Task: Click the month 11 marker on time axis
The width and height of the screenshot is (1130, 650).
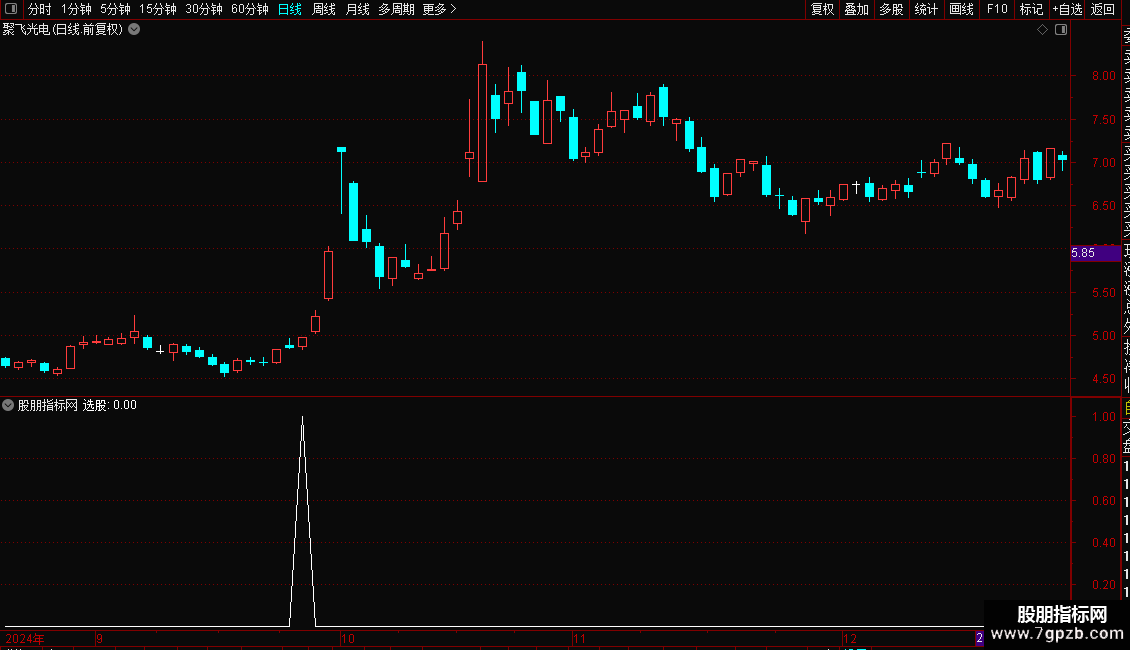Action: 579,638
